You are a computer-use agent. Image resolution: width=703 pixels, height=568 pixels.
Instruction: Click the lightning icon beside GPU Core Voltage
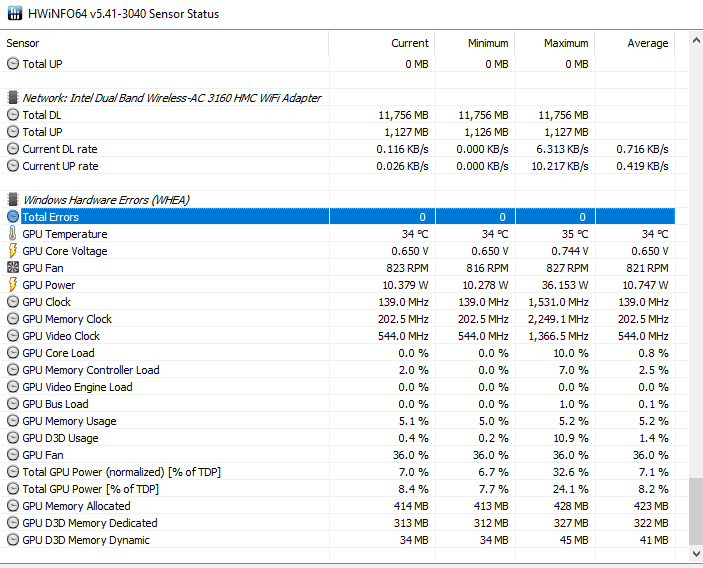click(x=13, y=251)
